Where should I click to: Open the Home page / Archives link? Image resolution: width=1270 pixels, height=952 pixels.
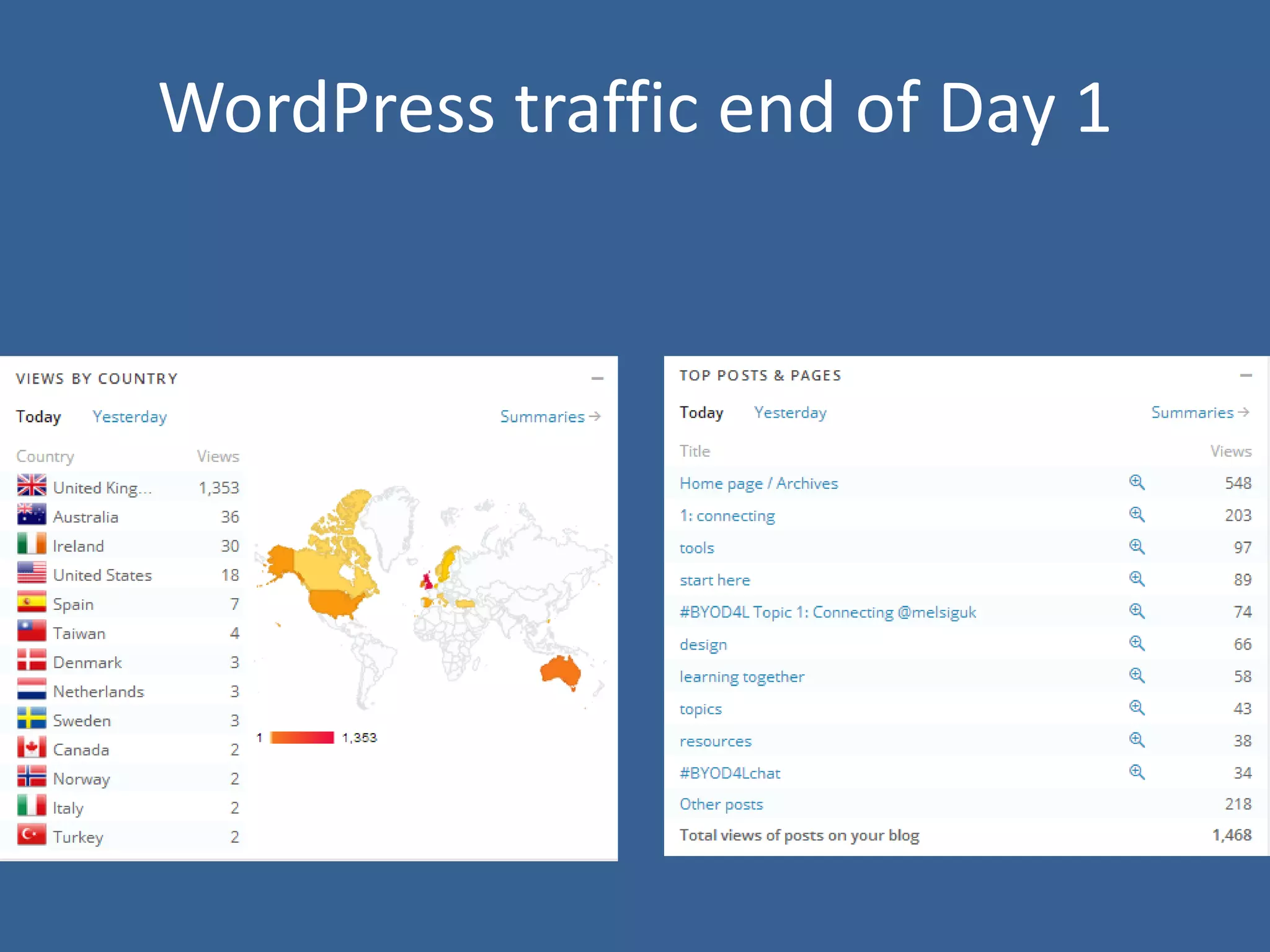pyautogui.click(x=758, y=483)
